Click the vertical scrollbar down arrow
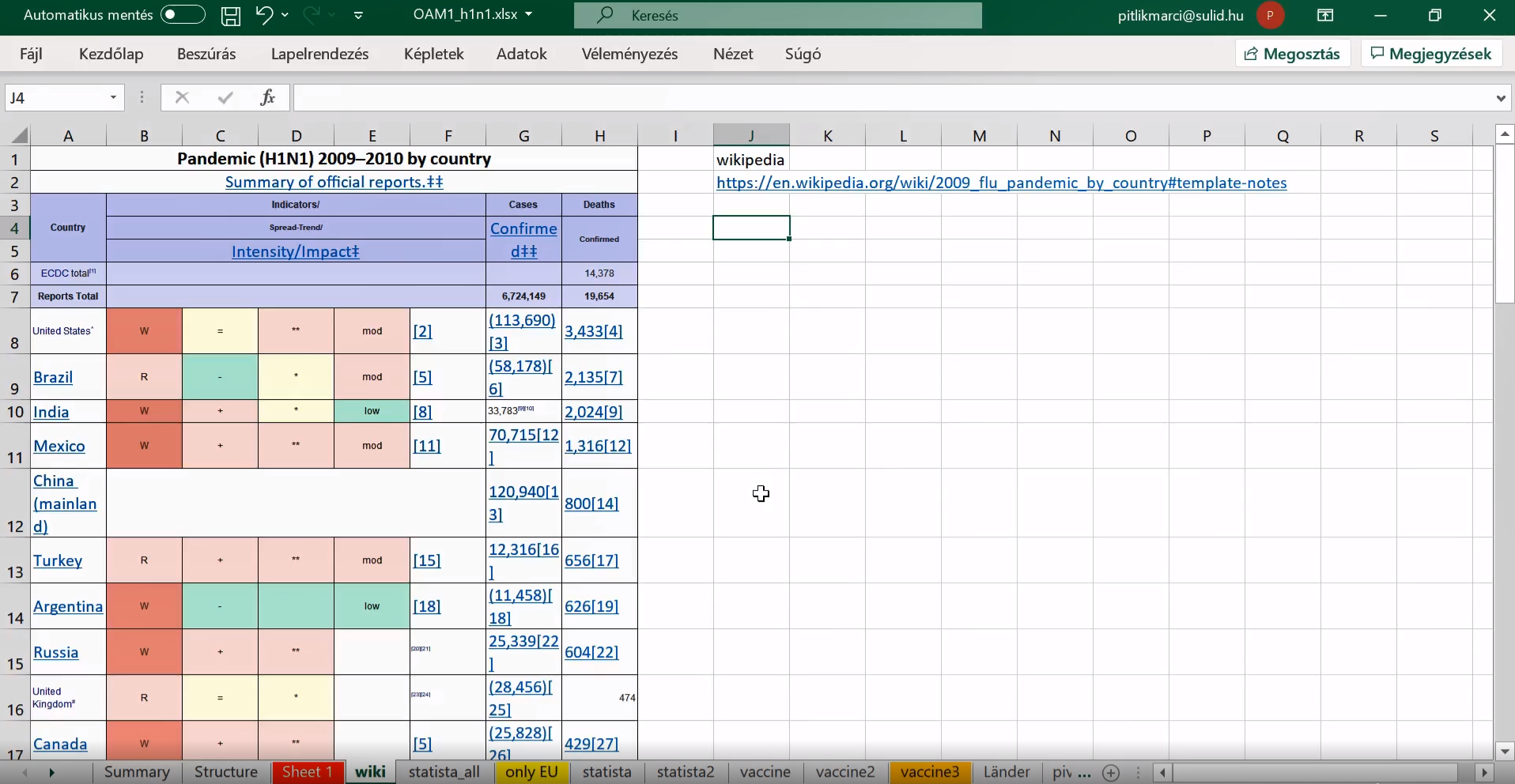The height and width of the screenshot is (784, 1515). (x=1506, y=752)
